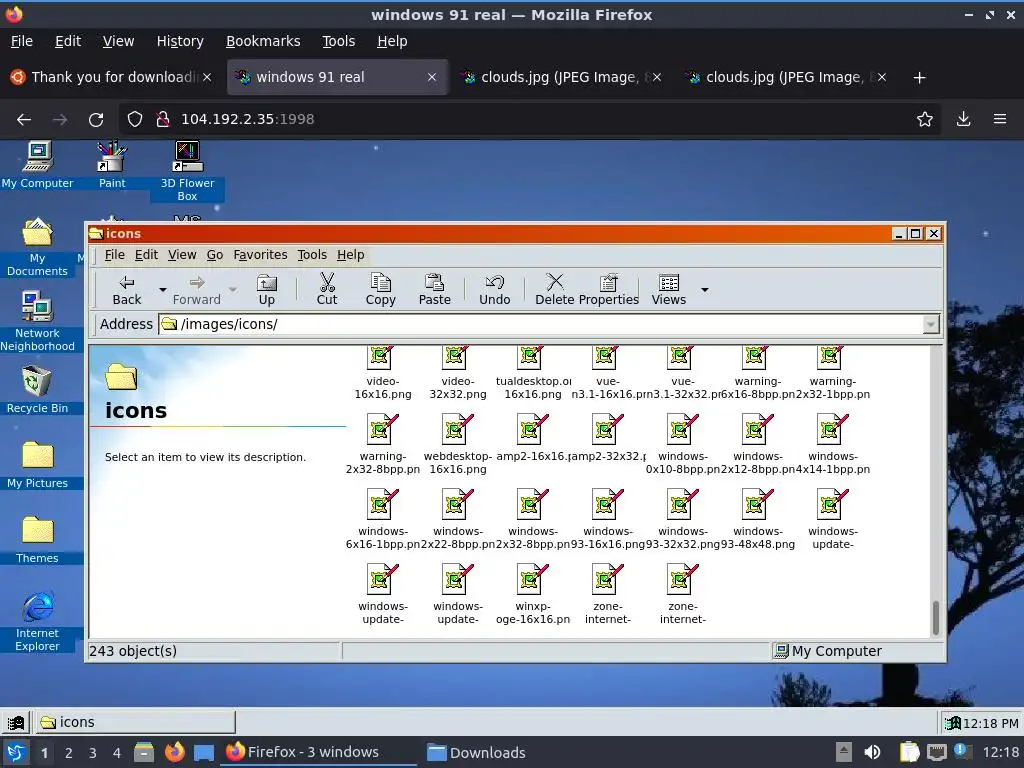Switch to the Thank you for downloading tab

coord(112,77)
